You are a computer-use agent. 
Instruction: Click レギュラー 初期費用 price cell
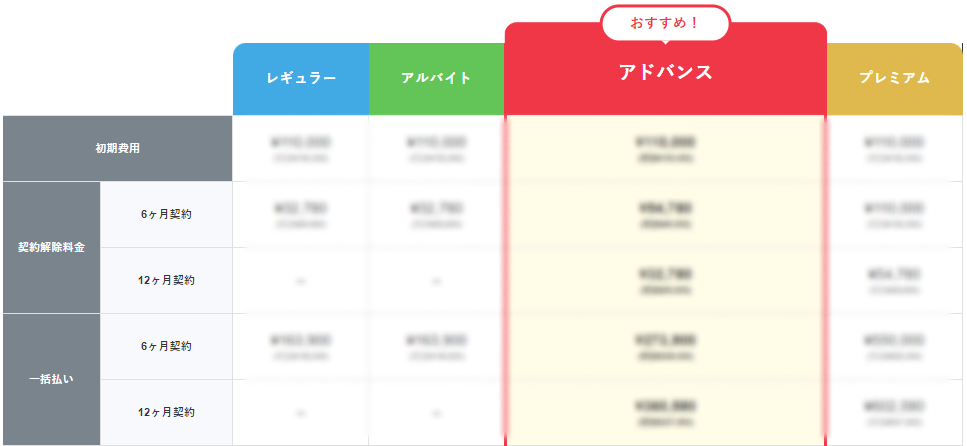(x=301, y=149)
